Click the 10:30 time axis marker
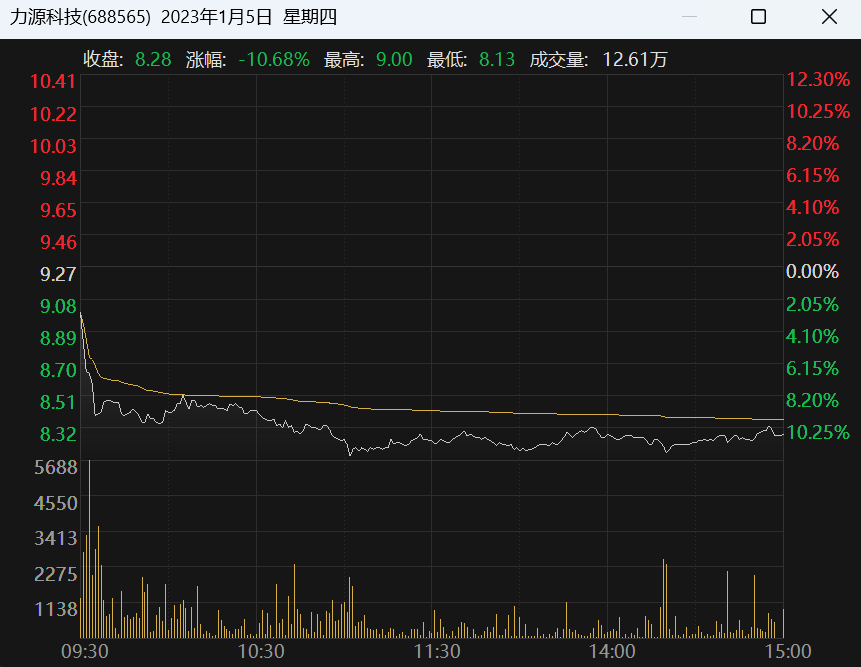Viewport: 861px width, 667px height. pos(260,652)
